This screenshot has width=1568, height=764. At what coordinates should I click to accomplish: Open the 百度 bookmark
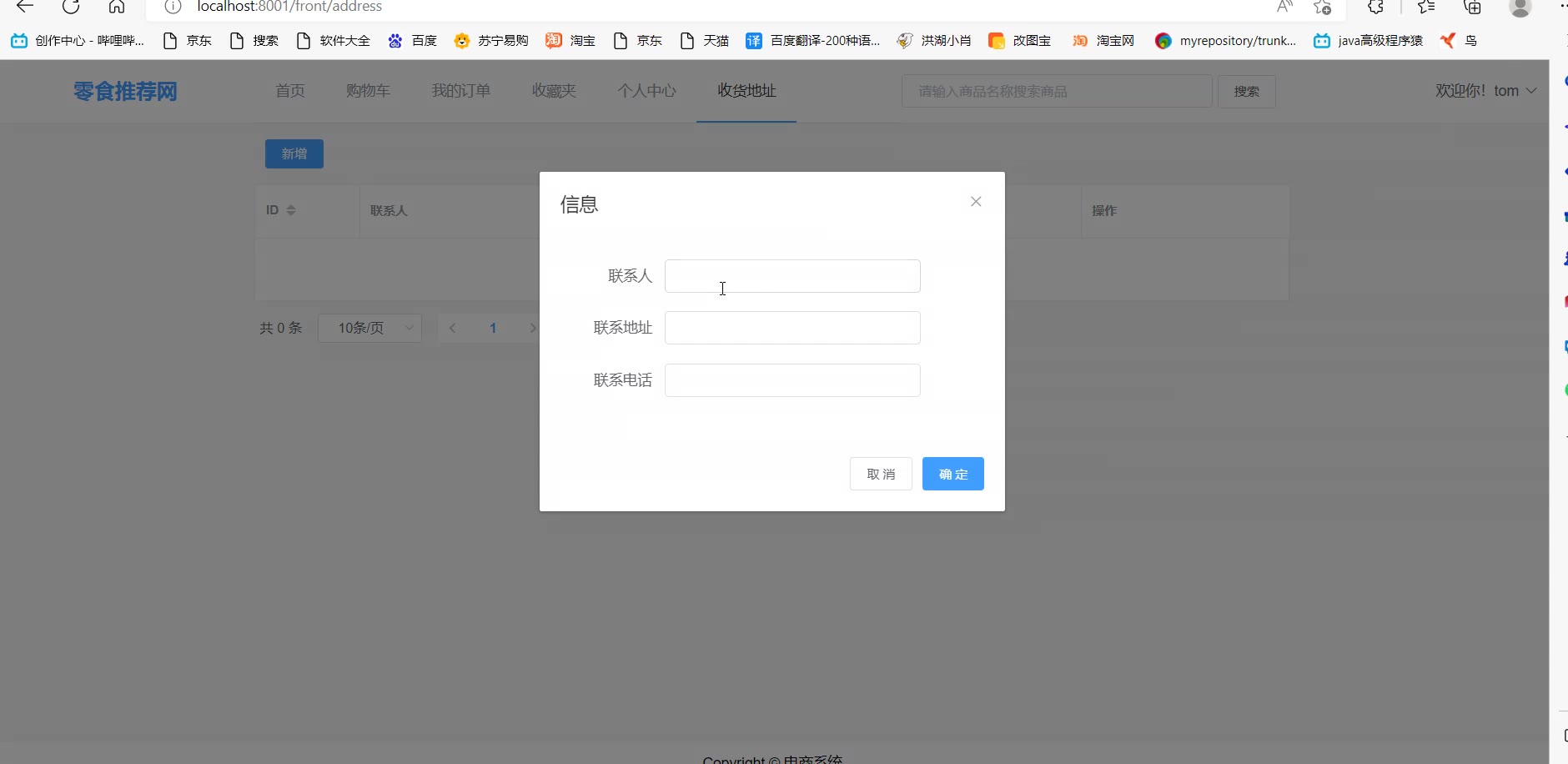coord(413,41)
